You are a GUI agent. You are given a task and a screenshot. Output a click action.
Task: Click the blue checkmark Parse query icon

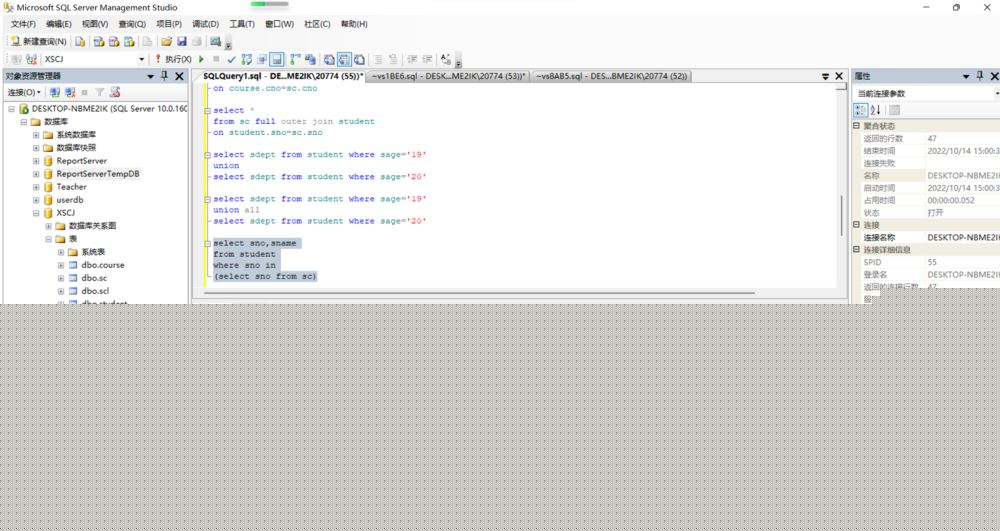click(231, 59)
